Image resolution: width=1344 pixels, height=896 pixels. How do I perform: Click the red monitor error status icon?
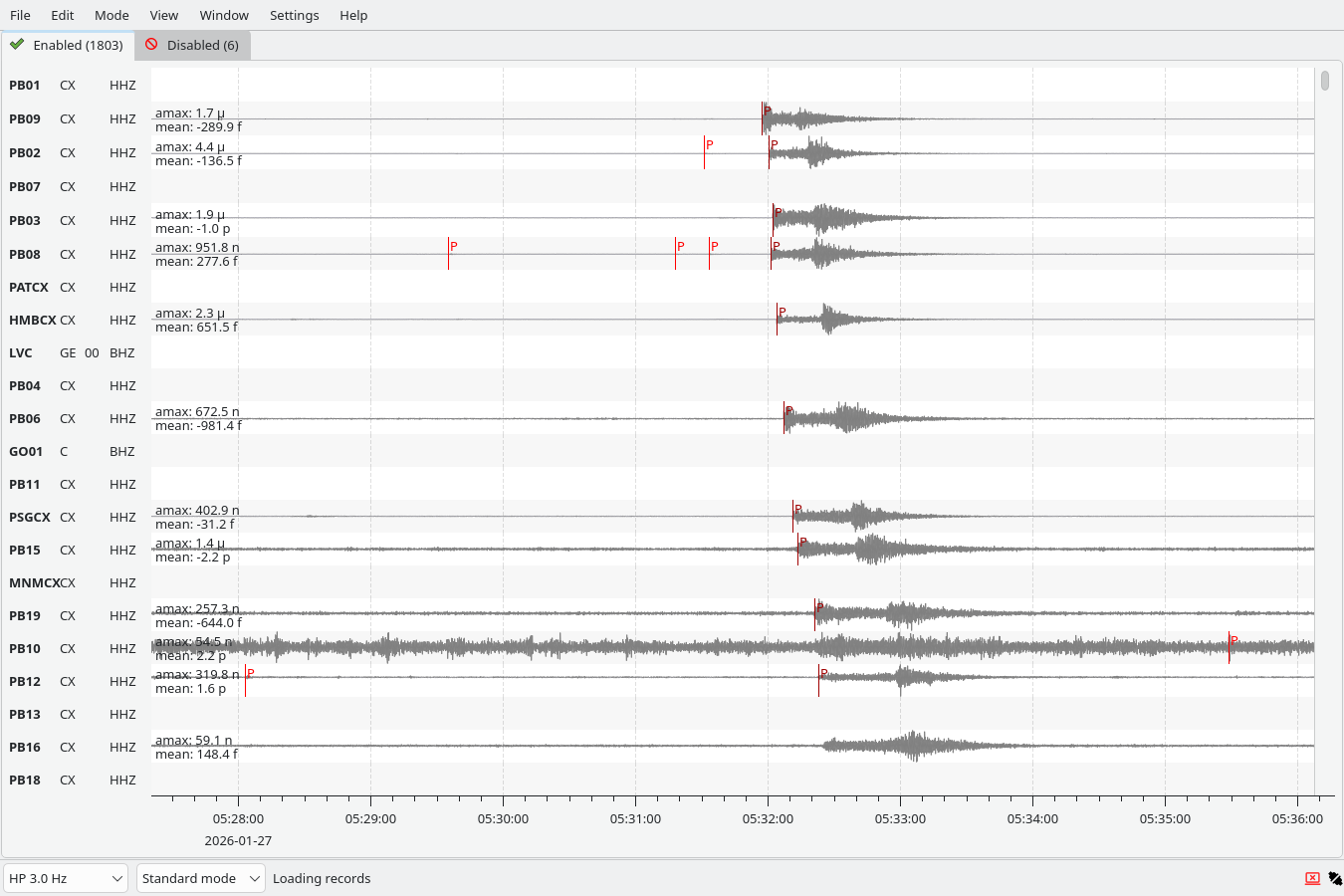tap(1312, 878)
